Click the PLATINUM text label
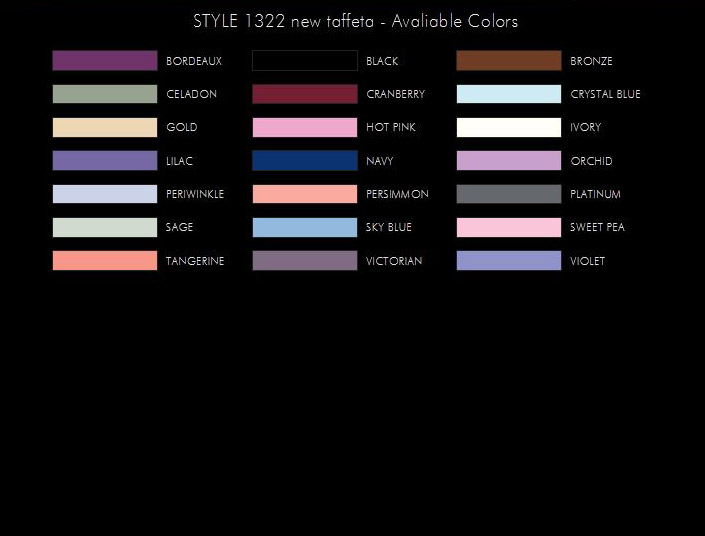The height and width of the screenshot is (536, 705). (595, 194)
